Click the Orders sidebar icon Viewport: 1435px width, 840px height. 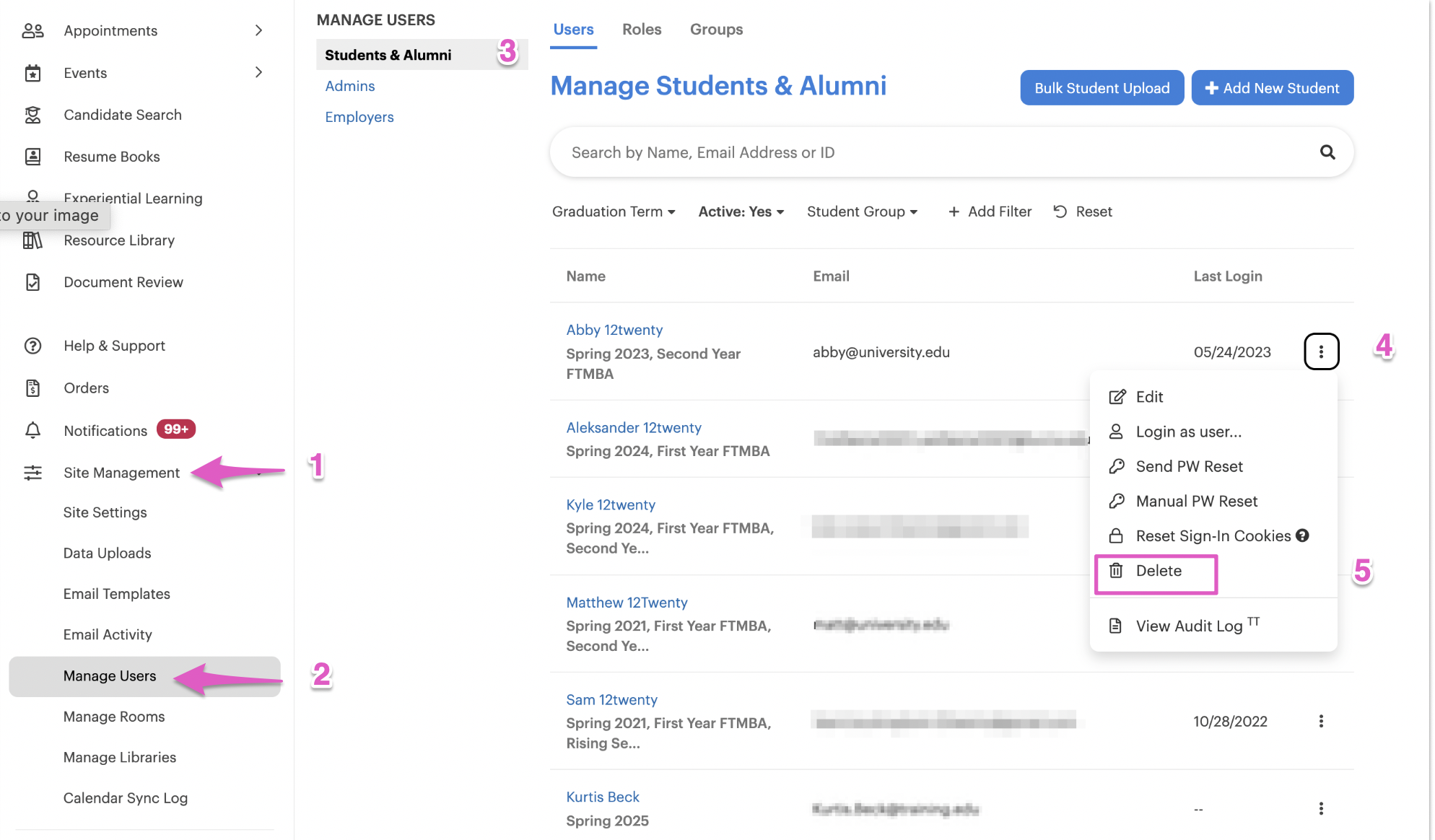(32, 388)
